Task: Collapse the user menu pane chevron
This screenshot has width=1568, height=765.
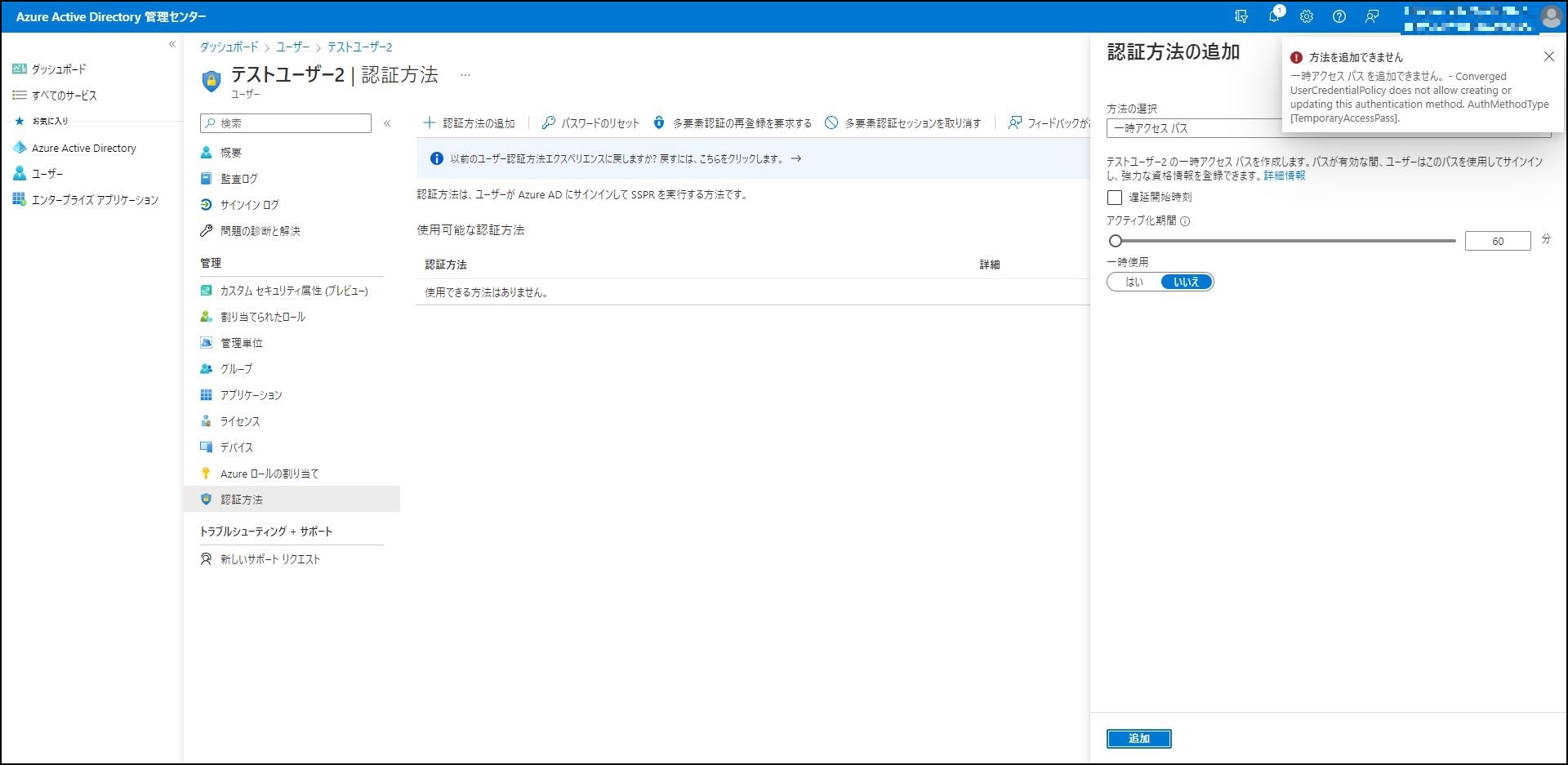Action: pyautogui.click(x=387, y=123)
